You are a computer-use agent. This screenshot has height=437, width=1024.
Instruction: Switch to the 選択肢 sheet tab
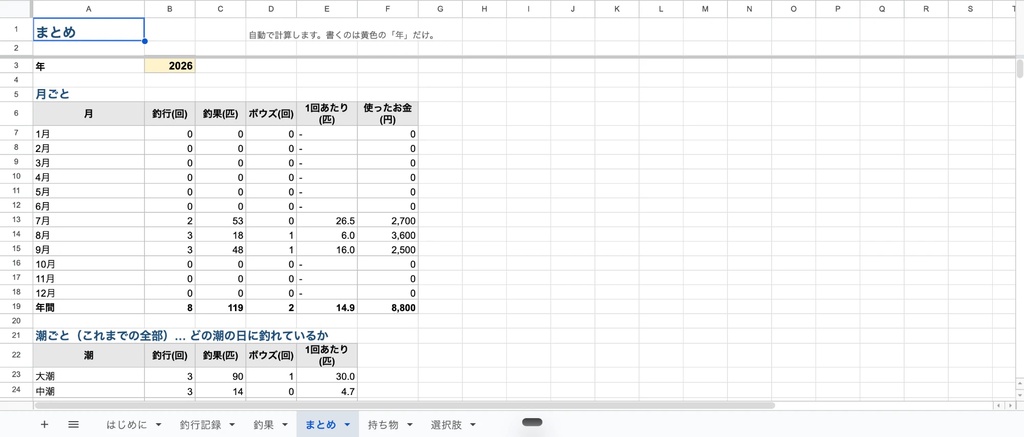[x=446, y=425]
